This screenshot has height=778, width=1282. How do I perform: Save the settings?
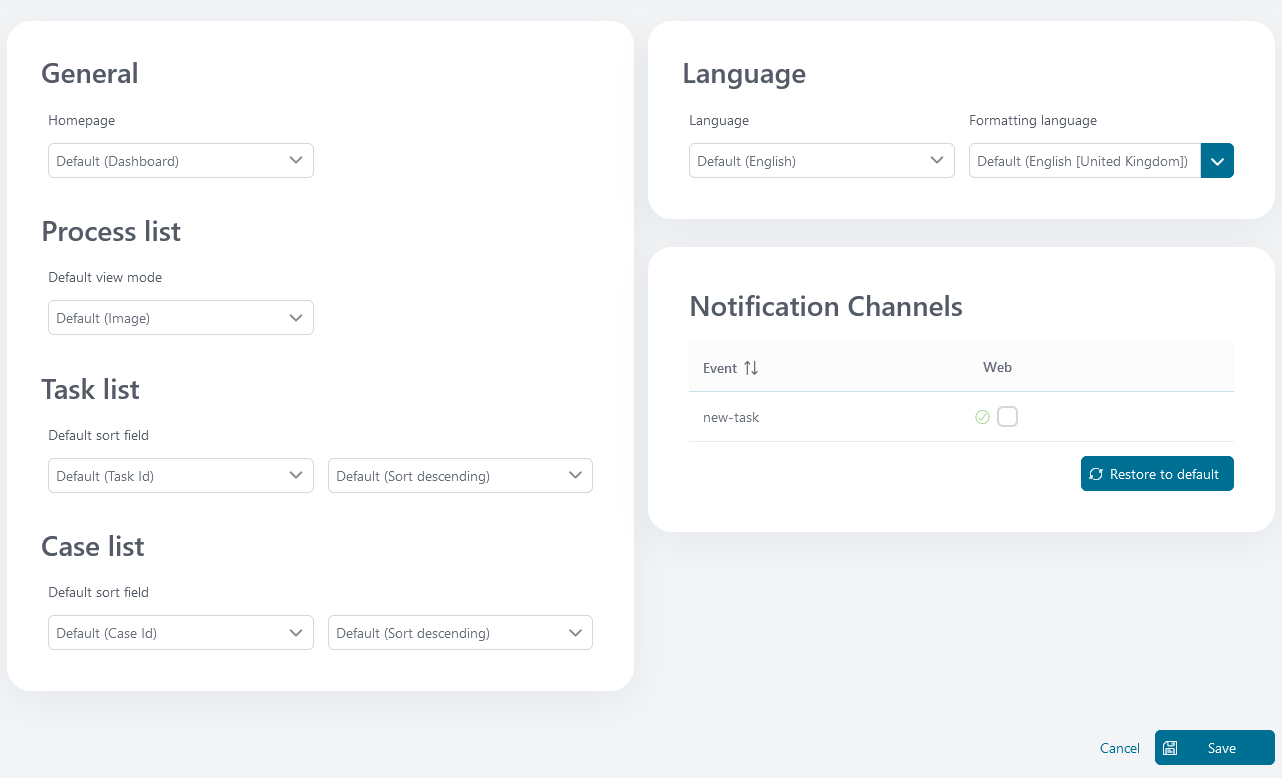pos(1215,748)
